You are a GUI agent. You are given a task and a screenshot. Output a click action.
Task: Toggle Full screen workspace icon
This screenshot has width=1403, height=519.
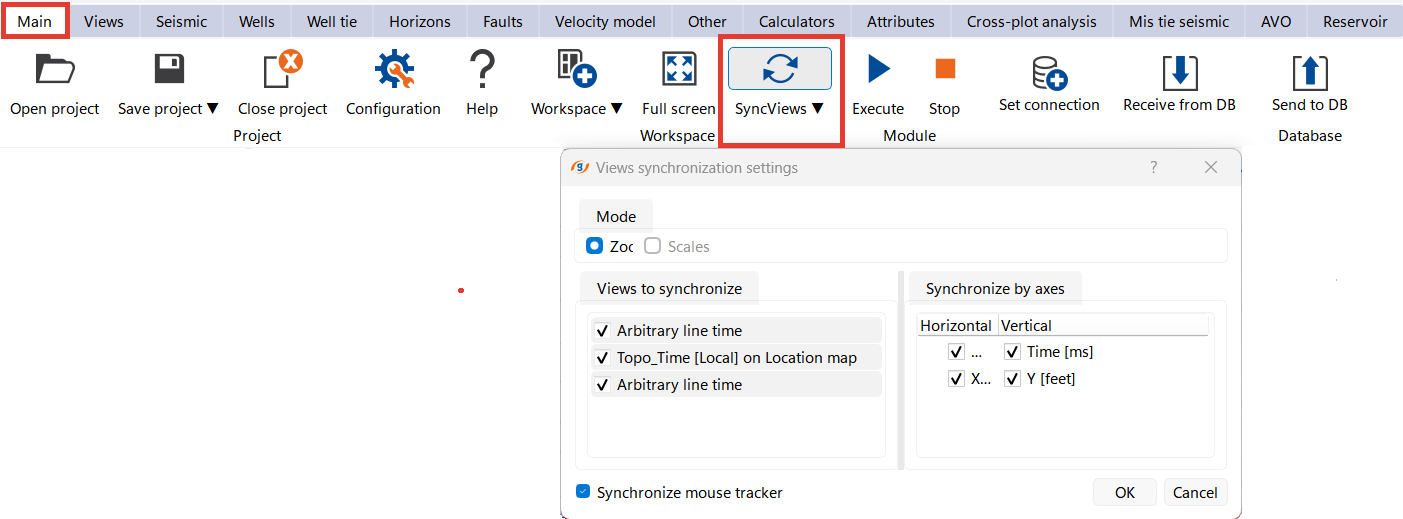[x=679, y=70]
